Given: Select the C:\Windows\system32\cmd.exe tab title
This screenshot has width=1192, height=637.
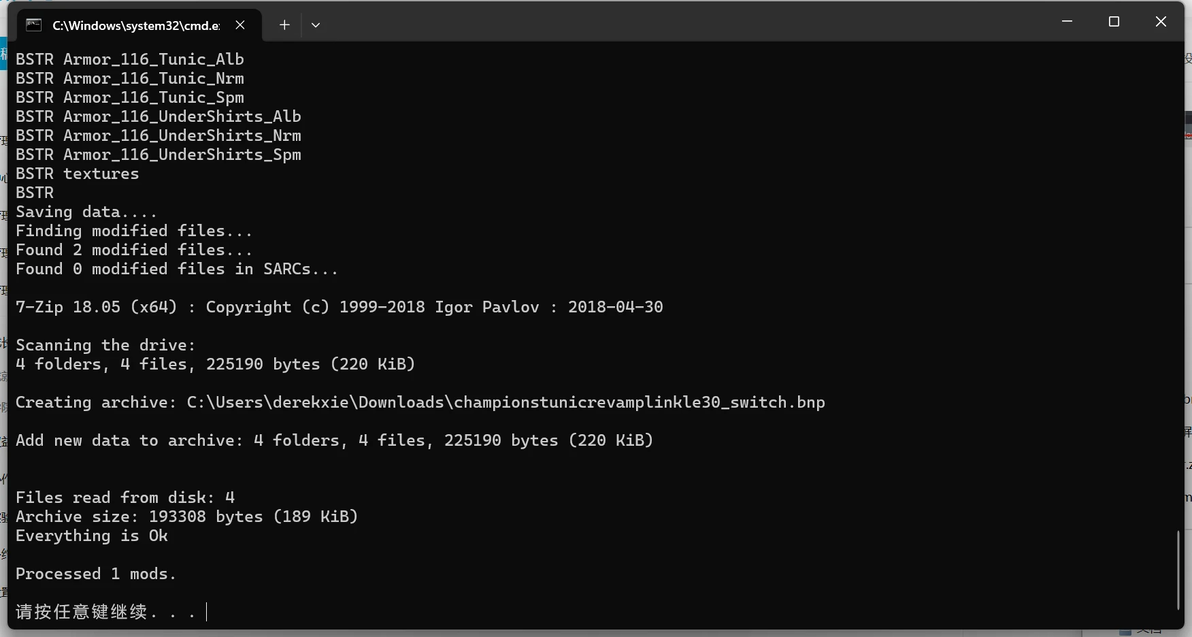Looking at the screenshot, I should (136, 25).
